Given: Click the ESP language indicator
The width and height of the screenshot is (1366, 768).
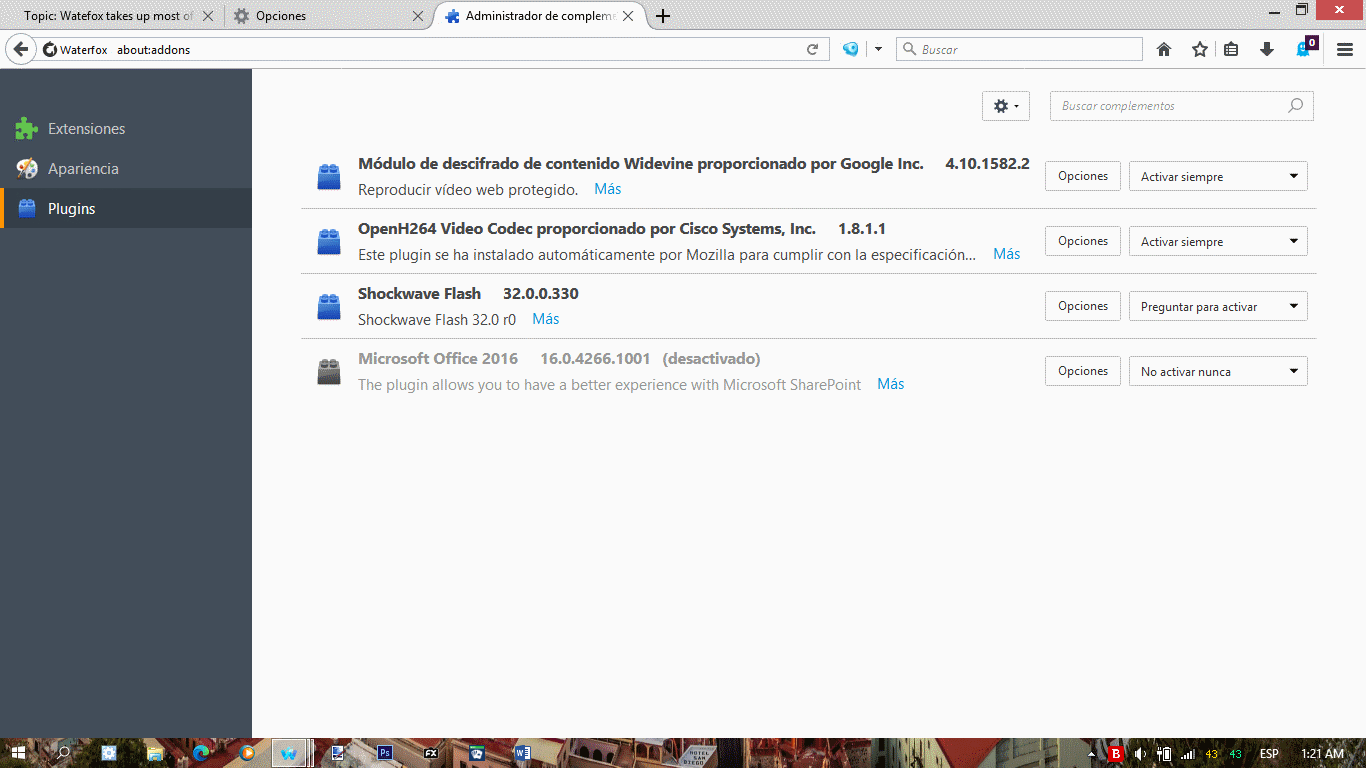Looking at the screenshot, I should point(1269,753).
